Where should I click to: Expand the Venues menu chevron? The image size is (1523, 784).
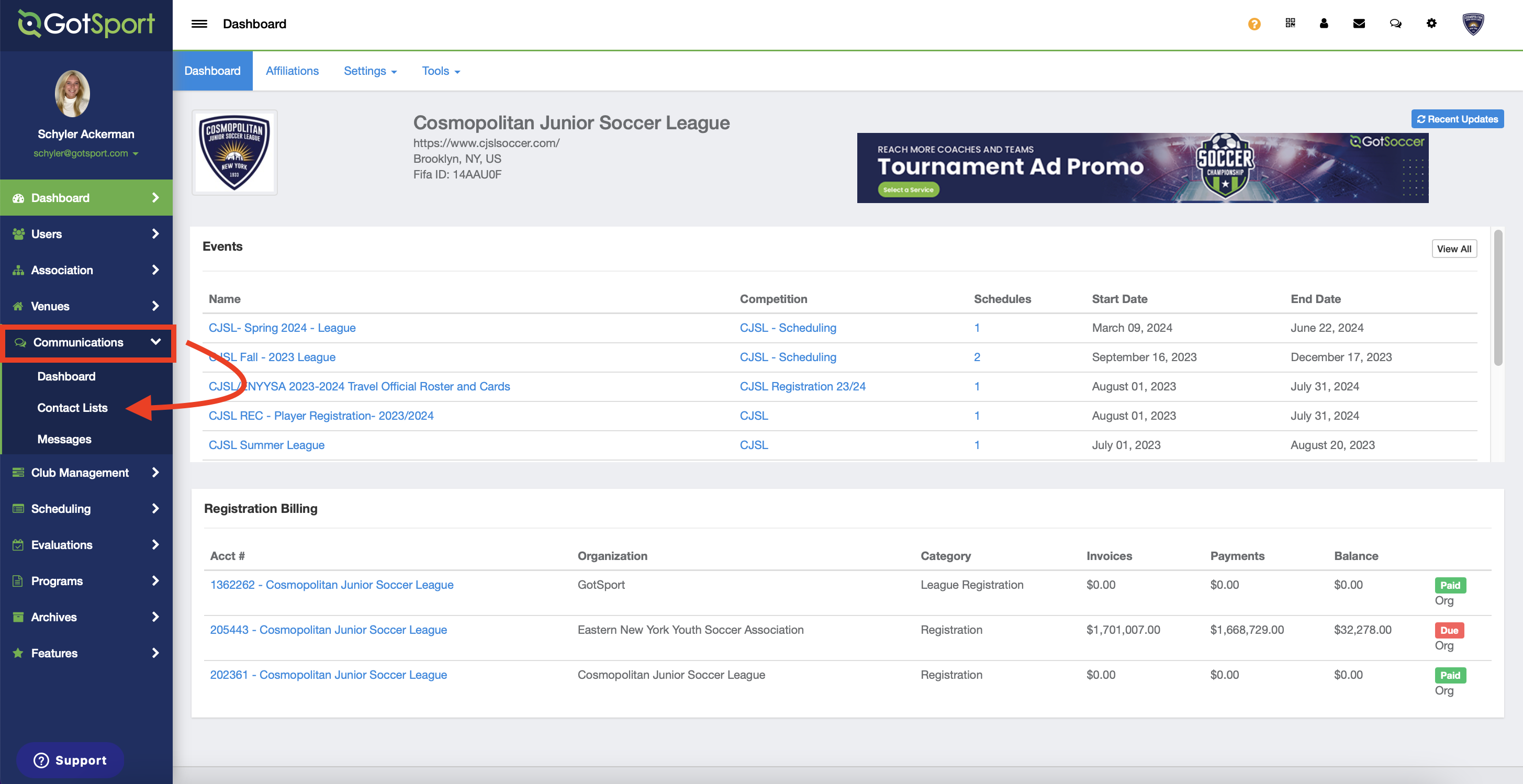[x=155, y=306]
